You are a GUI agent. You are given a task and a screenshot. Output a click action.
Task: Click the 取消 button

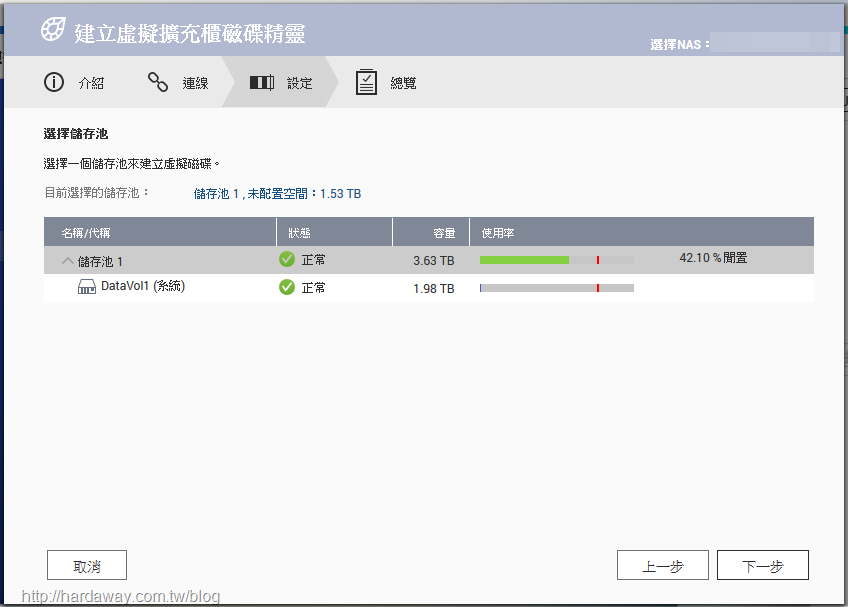[87, 565]
